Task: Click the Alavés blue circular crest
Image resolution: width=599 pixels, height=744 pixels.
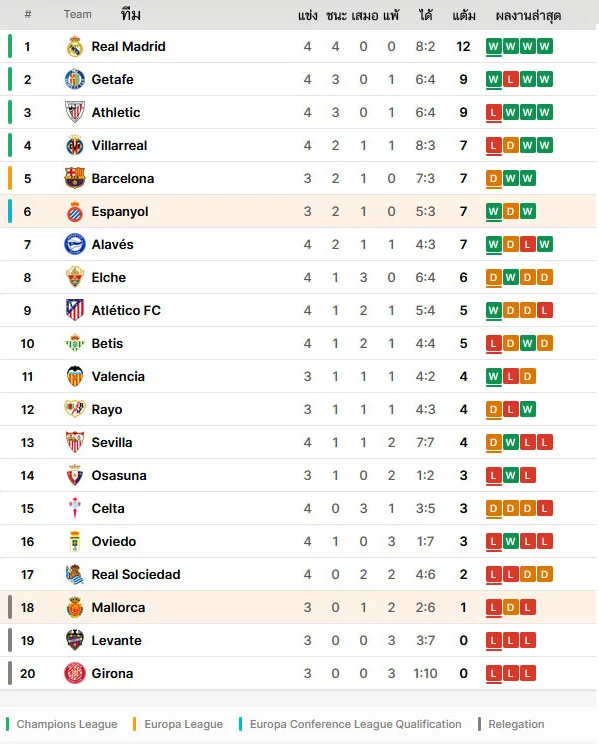Action: [75, 244]
